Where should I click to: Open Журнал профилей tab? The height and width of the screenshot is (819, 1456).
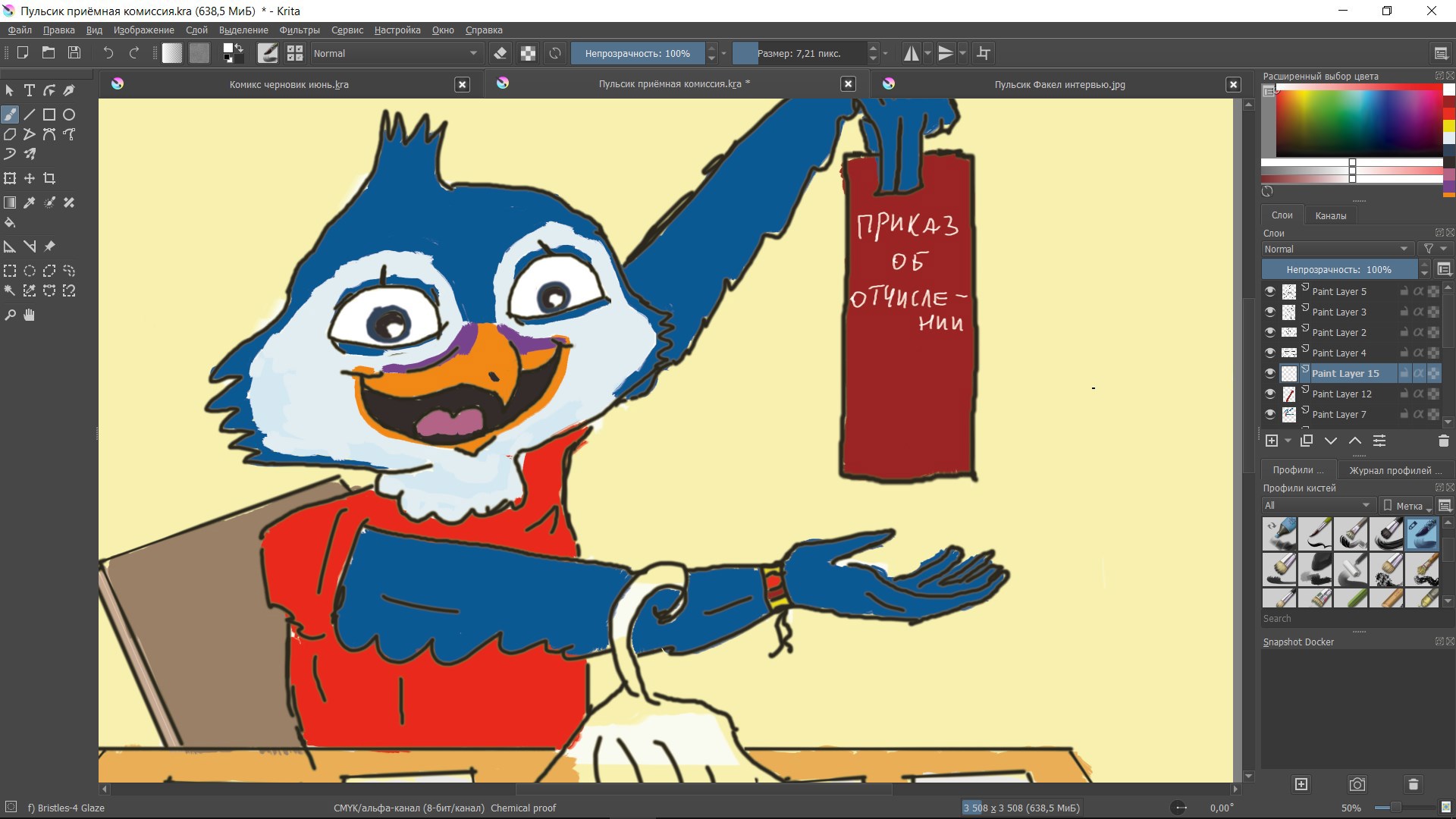tap(1395, 470)
